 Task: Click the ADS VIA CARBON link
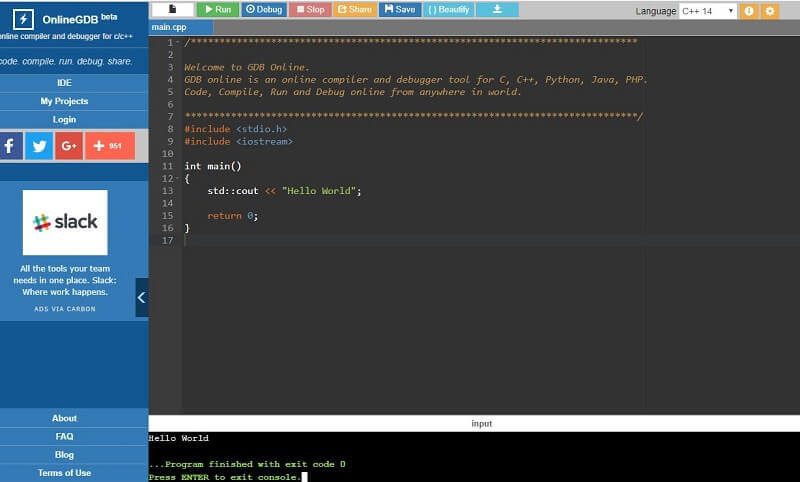(65, 309)
